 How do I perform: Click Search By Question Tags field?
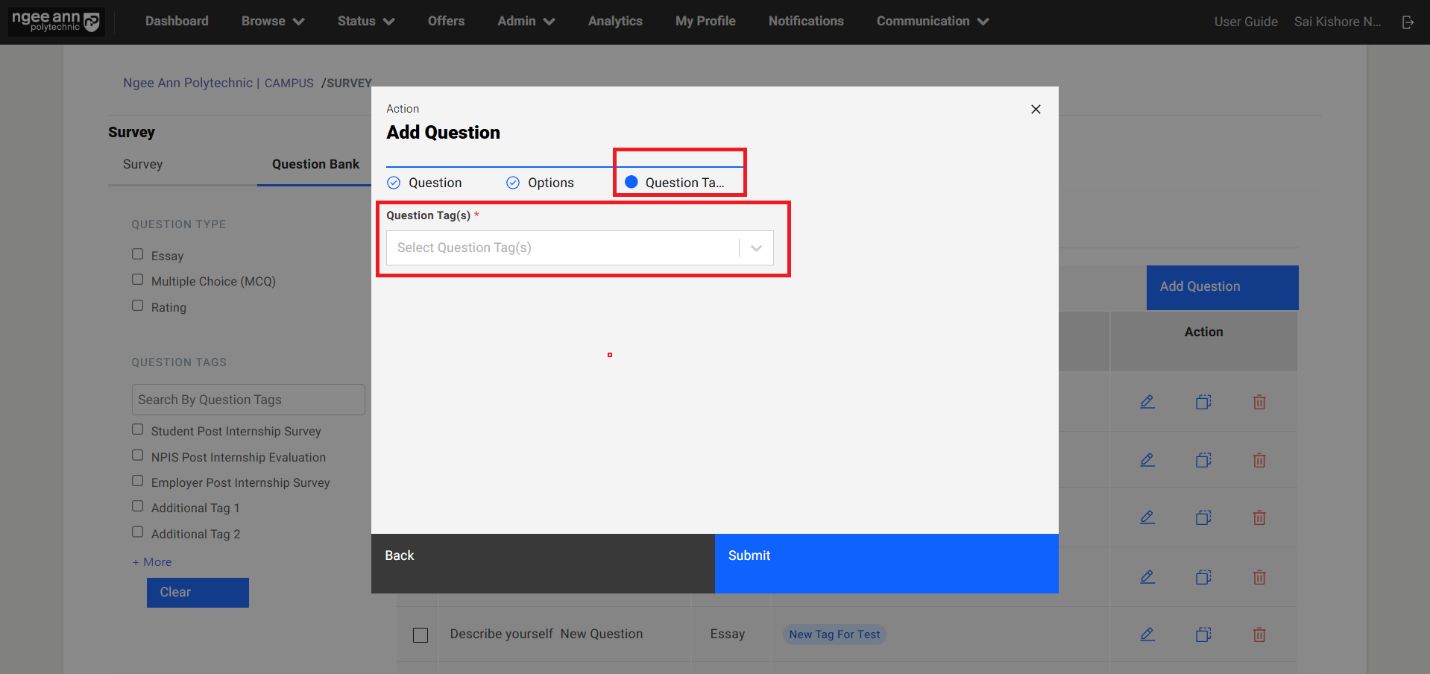[248, 399]
